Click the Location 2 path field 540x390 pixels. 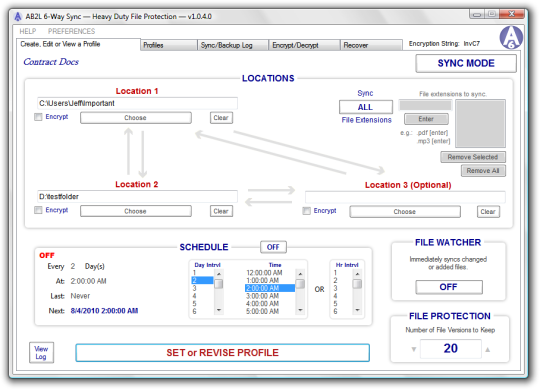(137, 196)
